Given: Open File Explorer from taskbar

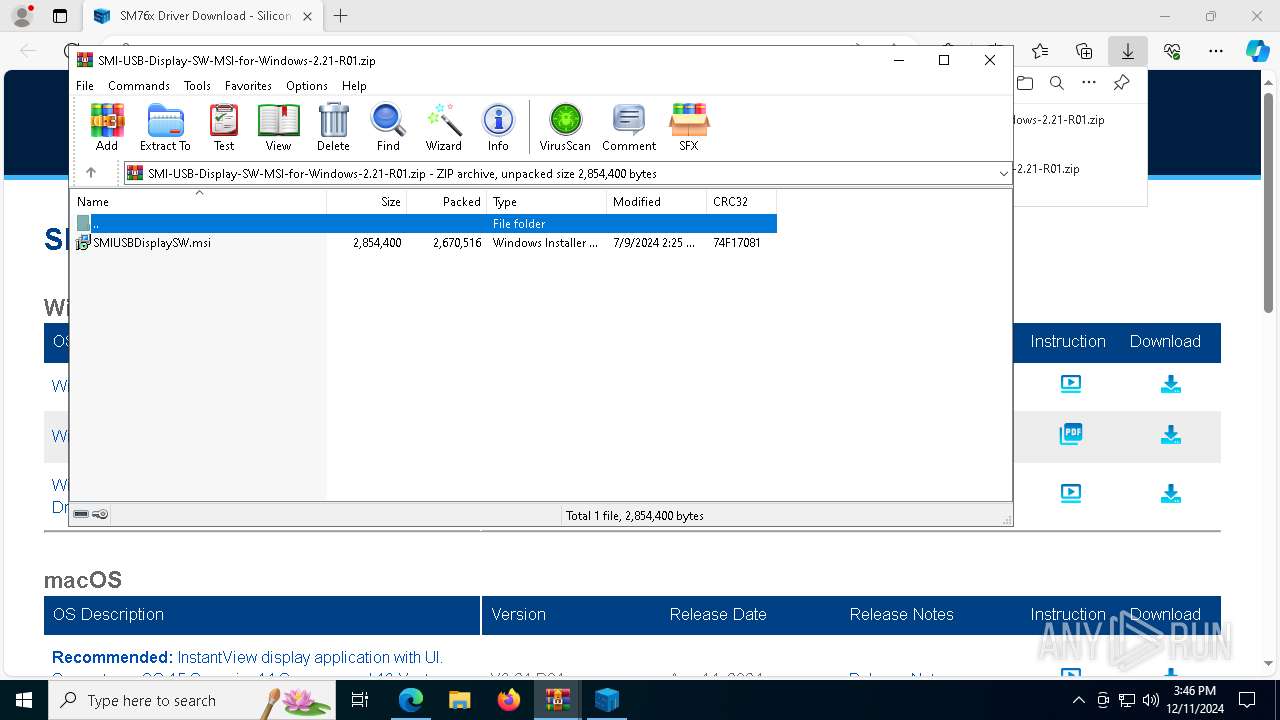Looking at the screenshot, I should [x=459, y=700].
